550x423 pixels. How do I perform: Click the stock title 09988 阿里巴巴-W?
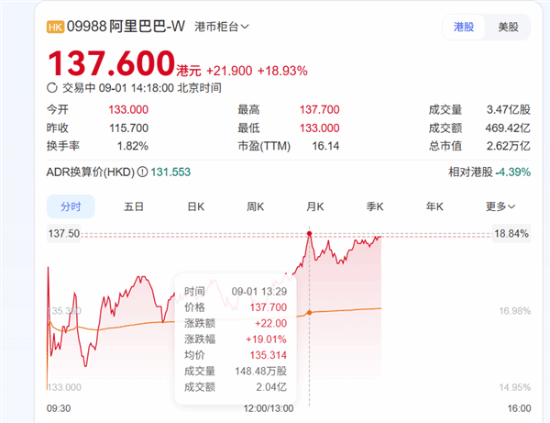click(126, 27)
